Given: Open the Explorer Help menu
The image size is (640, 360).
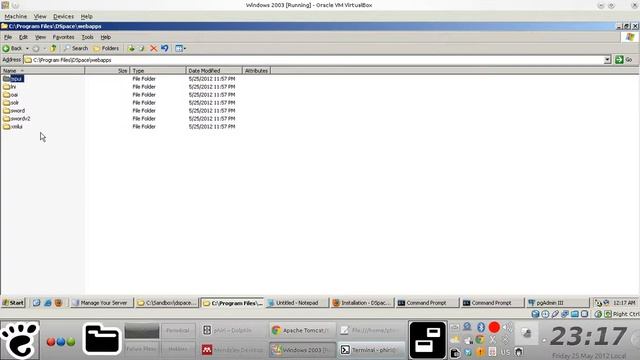Looking at the screenshot, I should (x=106, y=37).
